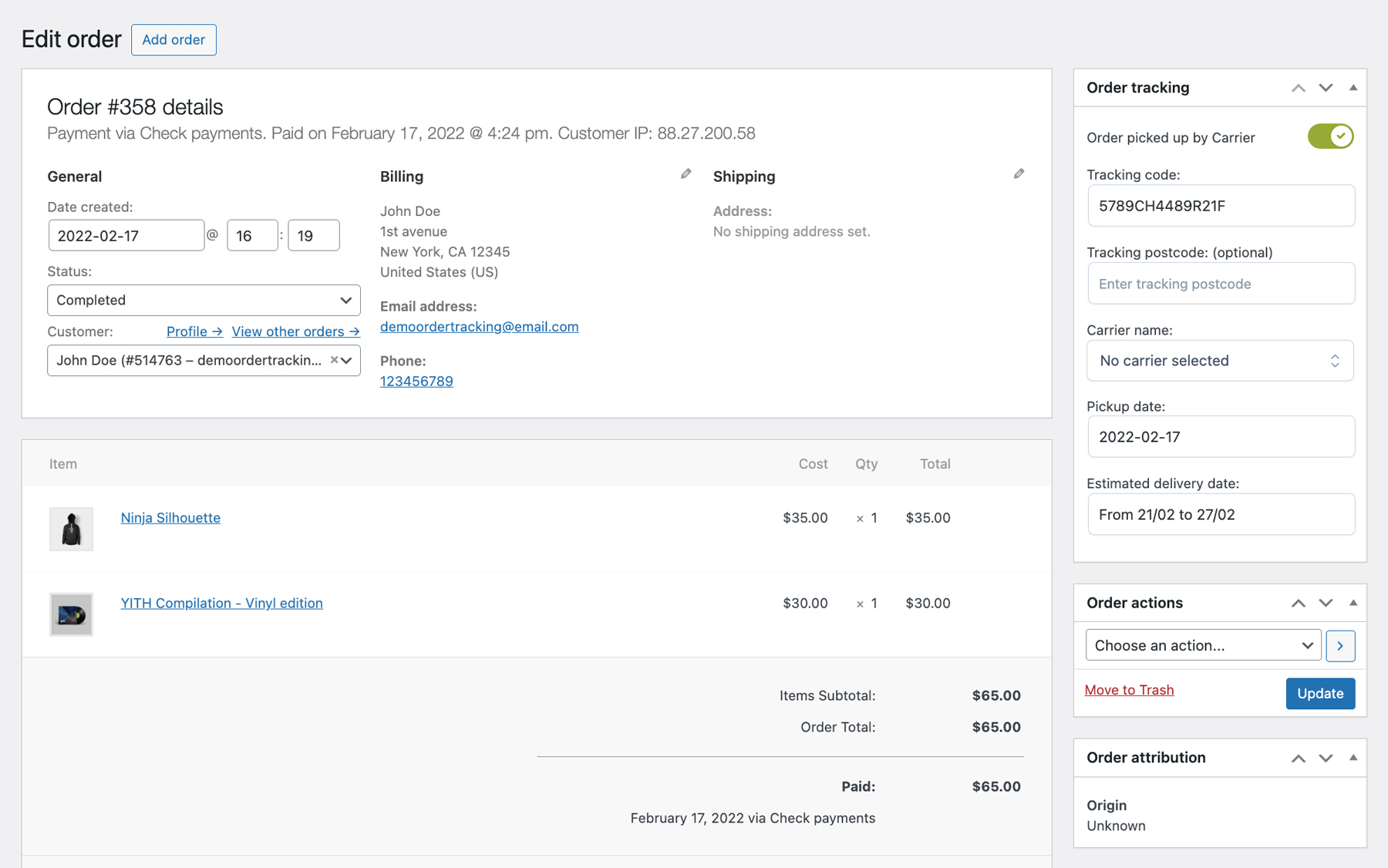Open the Carrier name dropdown
This screenshot has width=1388, height=868.
pos(1220,361)
